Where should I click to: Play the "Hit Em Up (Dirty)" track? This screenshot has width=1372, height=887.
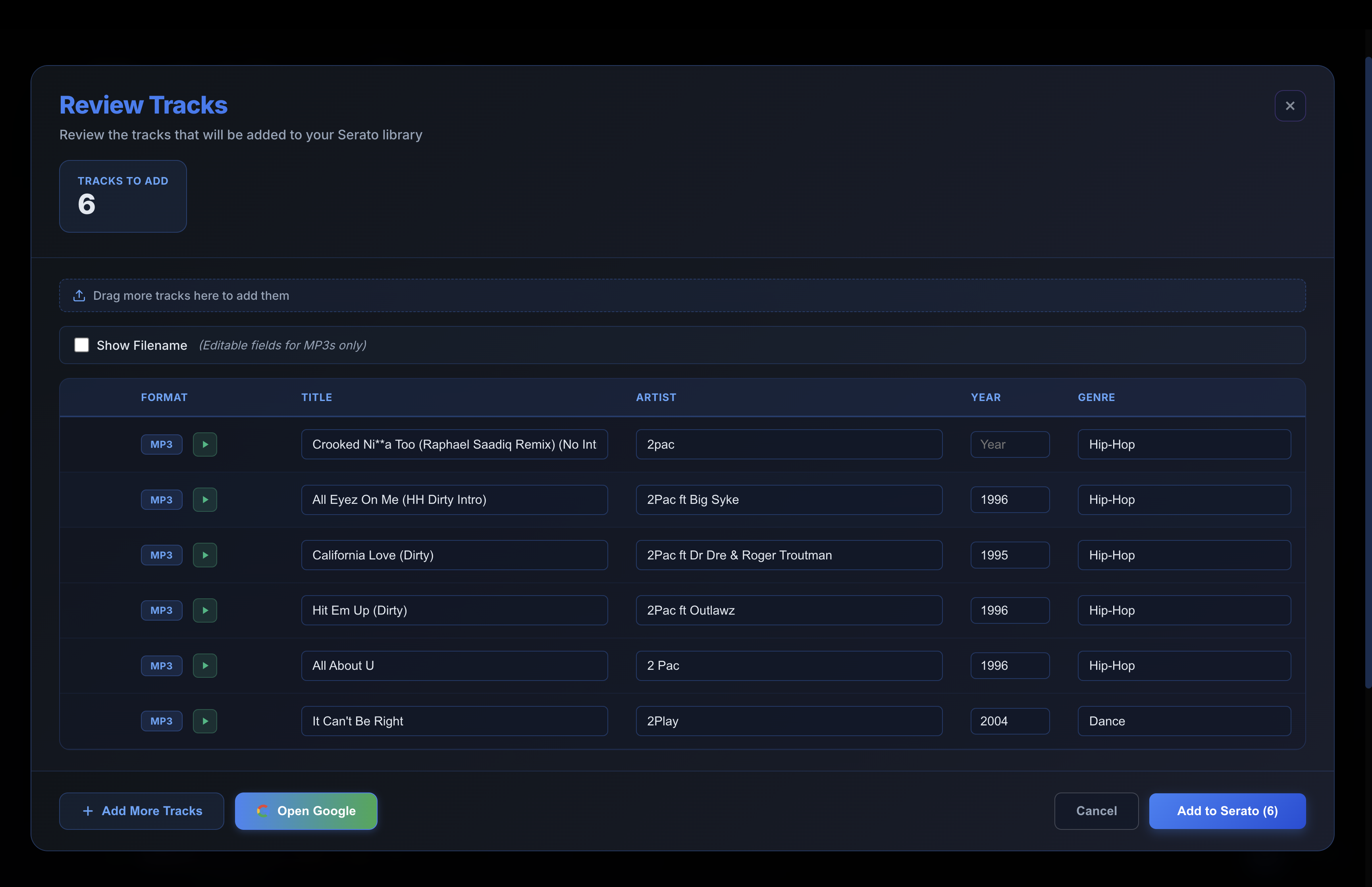[205, 610]
